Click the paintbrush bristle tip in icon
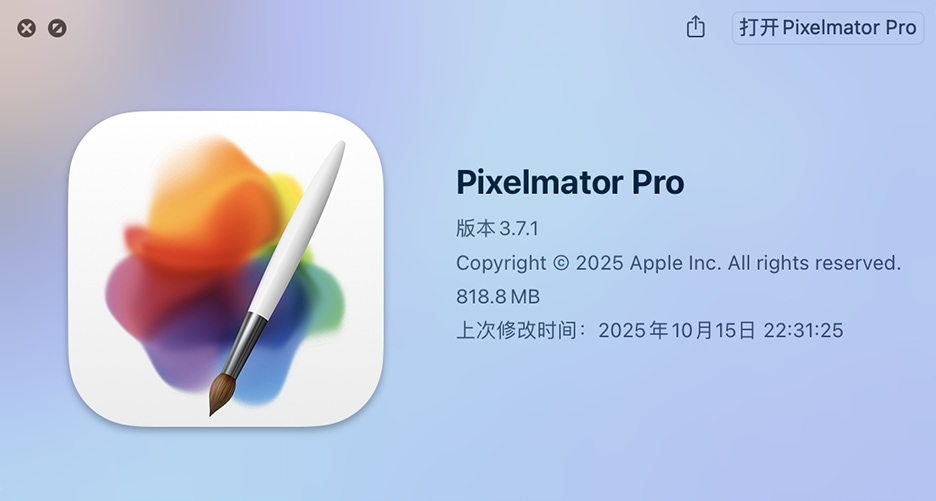The width and height of the screenshot is (936, 501). 221,393
